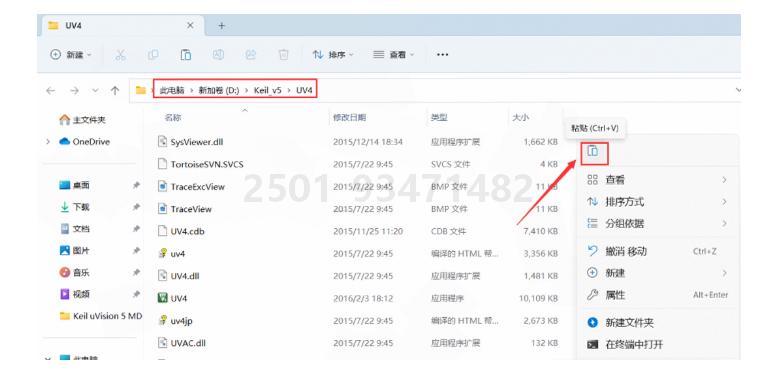Sort by the 名称 column header
This screenshot has height=374, width=779.
(173, 118)
